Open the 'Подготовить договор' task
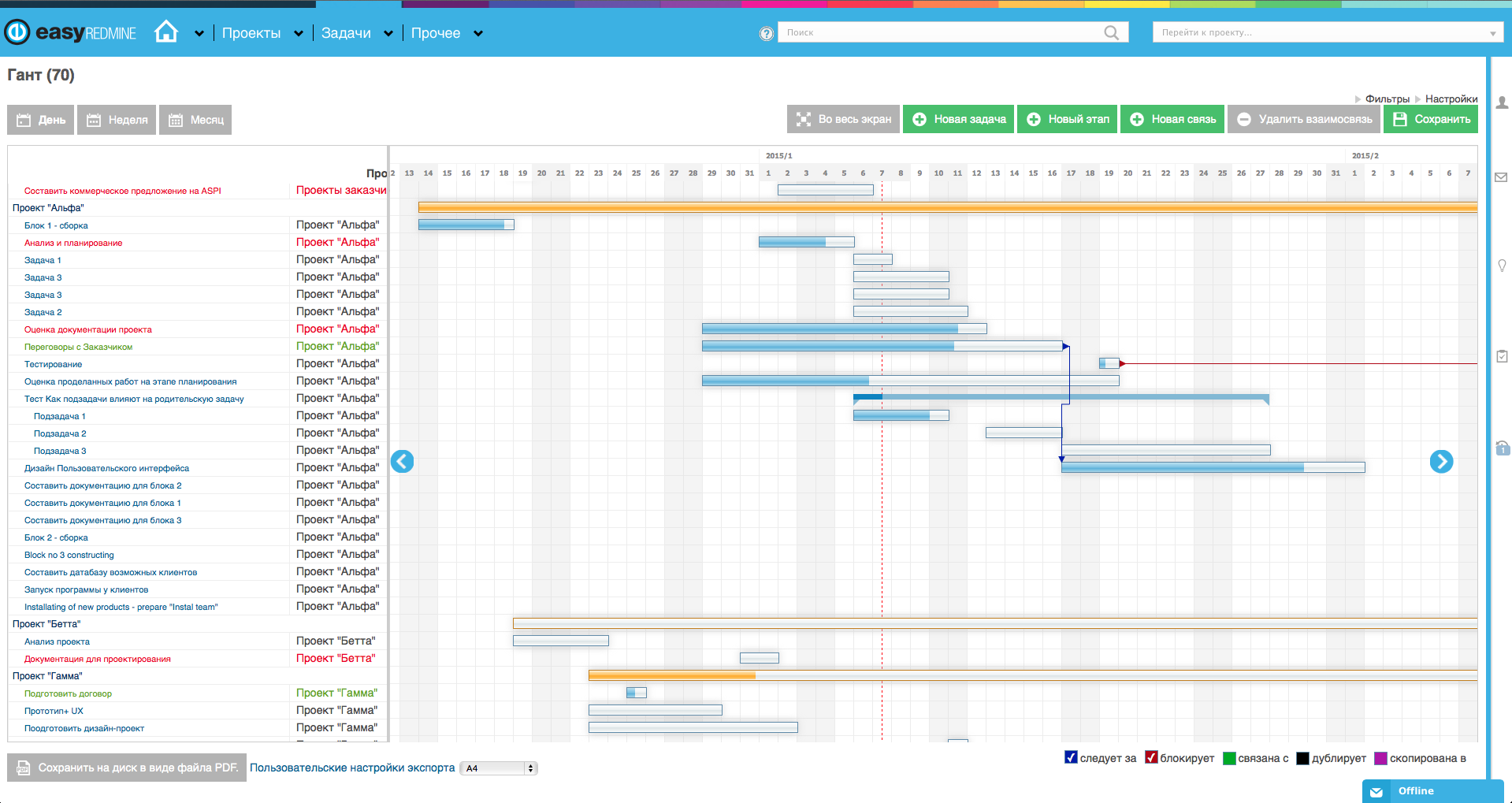1512x803 pixels. point(69,693)
